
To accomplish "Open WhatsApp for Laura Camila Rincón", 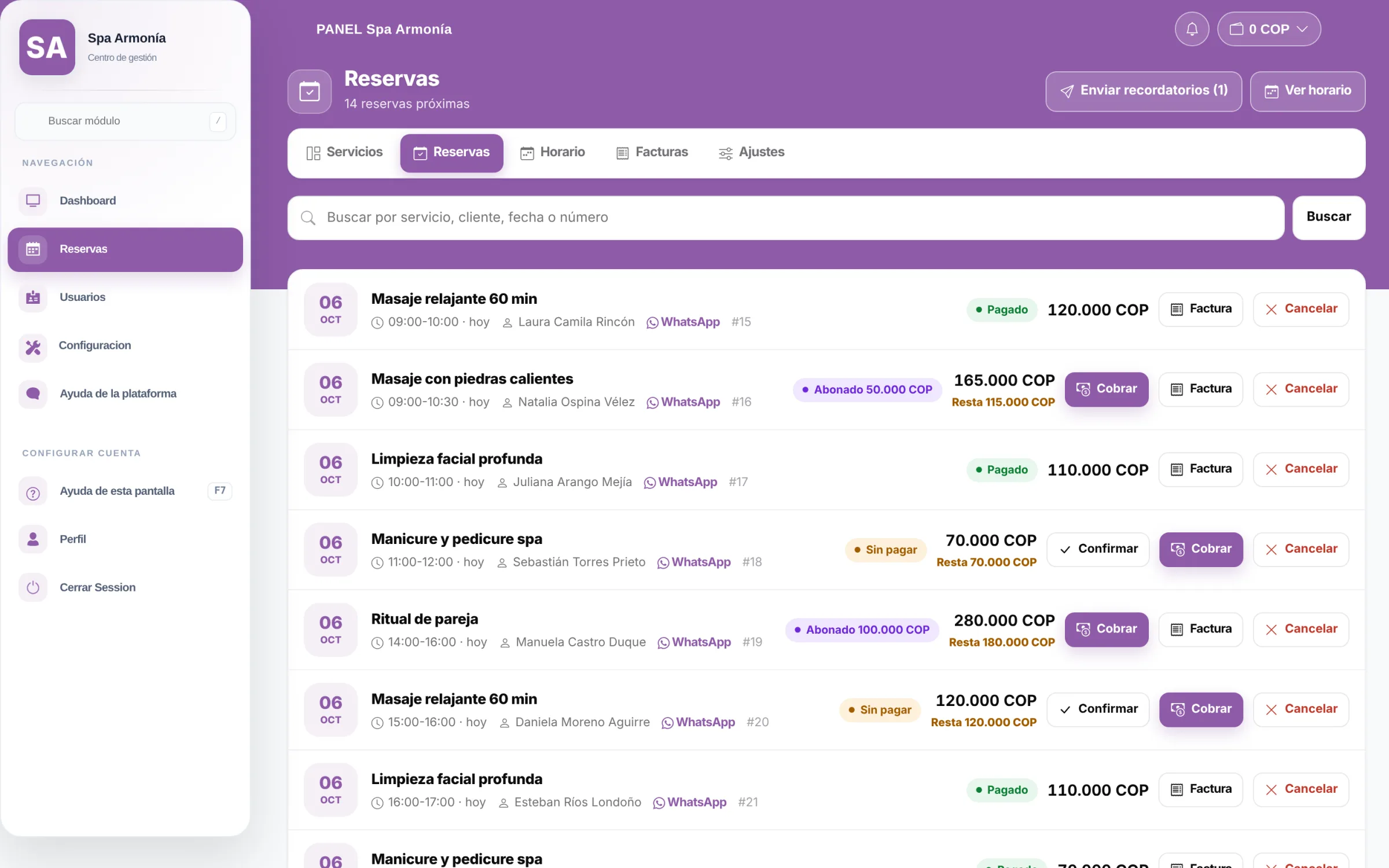I will tap(683, 322).
